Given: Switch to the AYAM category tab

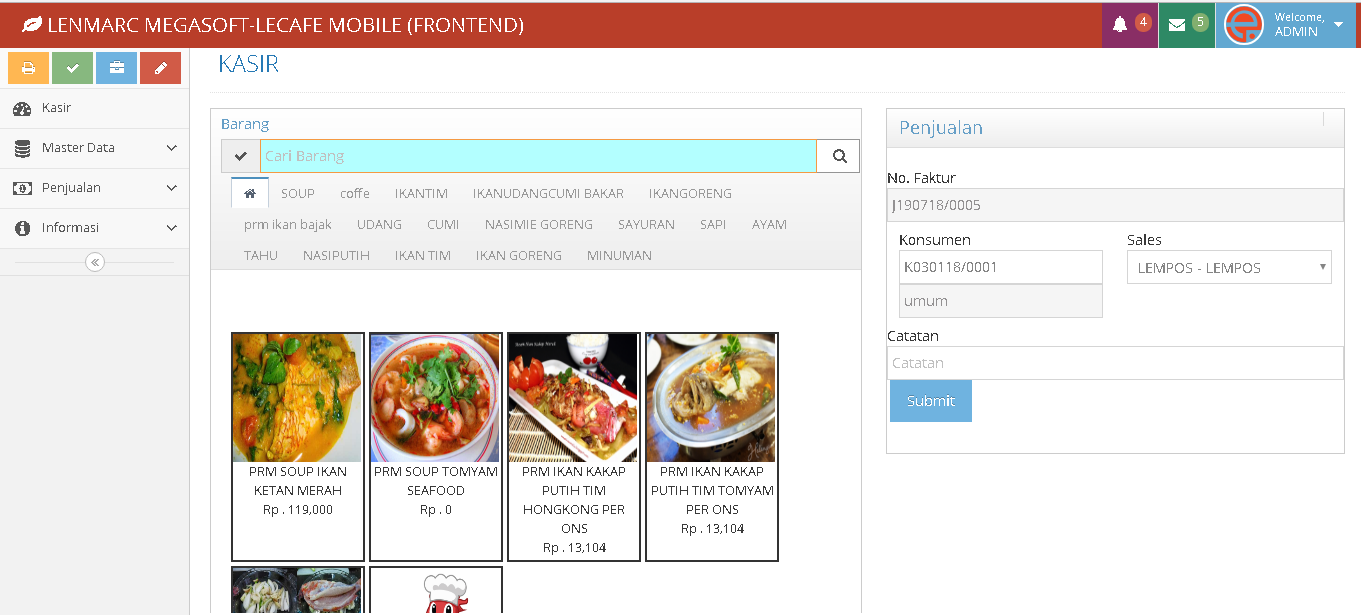Looking at the screenshot, I should click(x=769, y=224).
